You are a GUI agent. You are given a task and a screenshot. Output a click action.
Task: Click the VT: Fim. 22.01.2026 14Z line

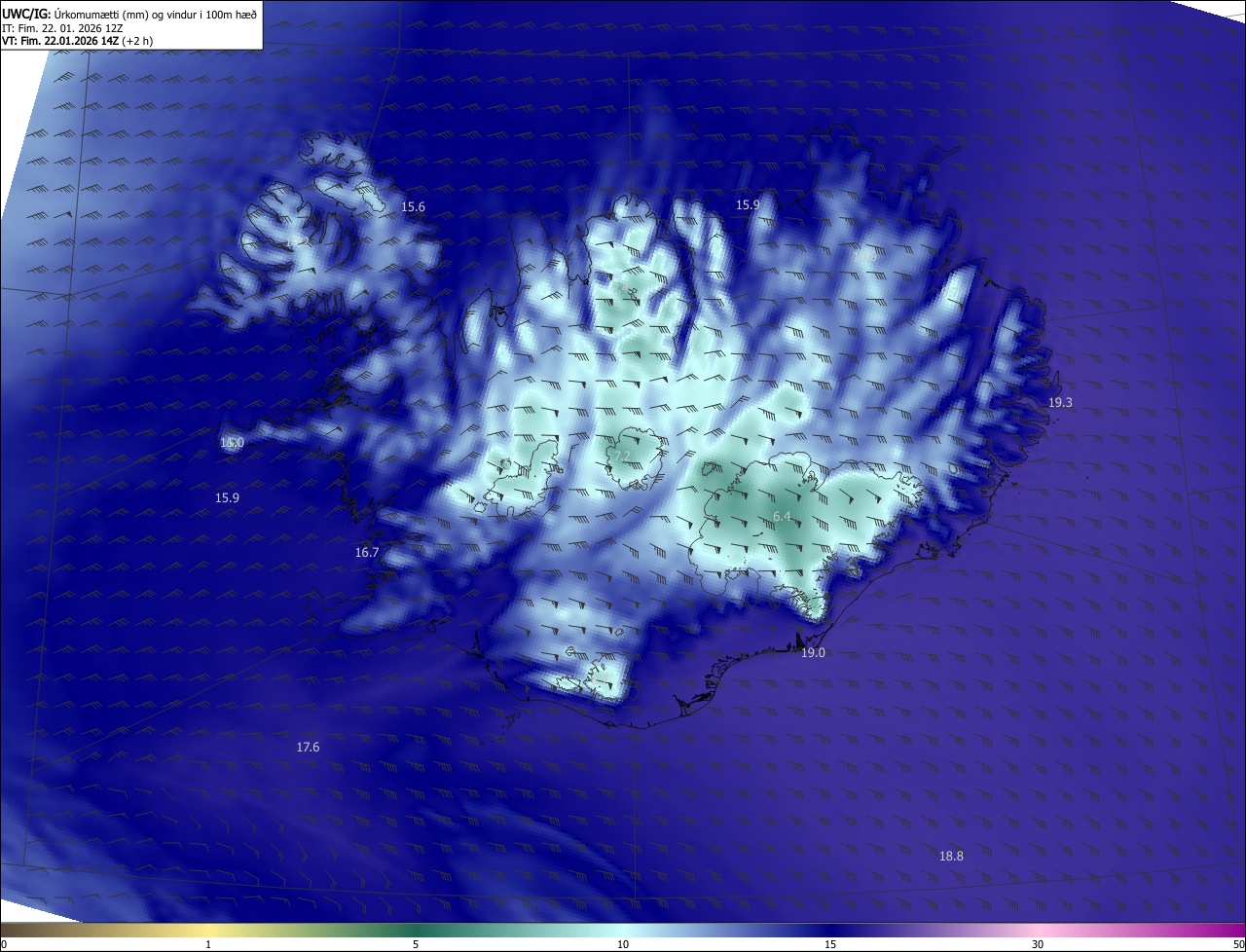click(x=77, y=41)
